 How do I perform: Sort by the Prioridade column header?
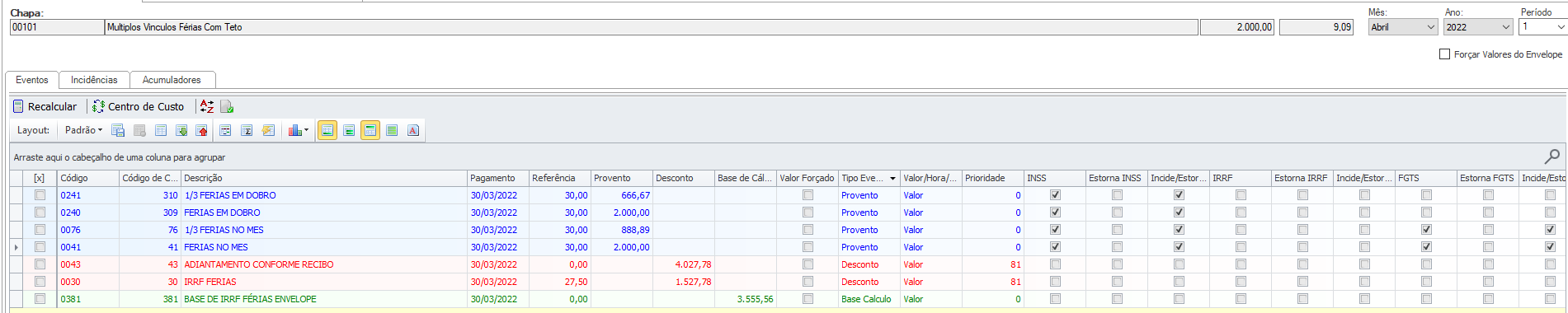pyautogui.click(x=993, y=178)
